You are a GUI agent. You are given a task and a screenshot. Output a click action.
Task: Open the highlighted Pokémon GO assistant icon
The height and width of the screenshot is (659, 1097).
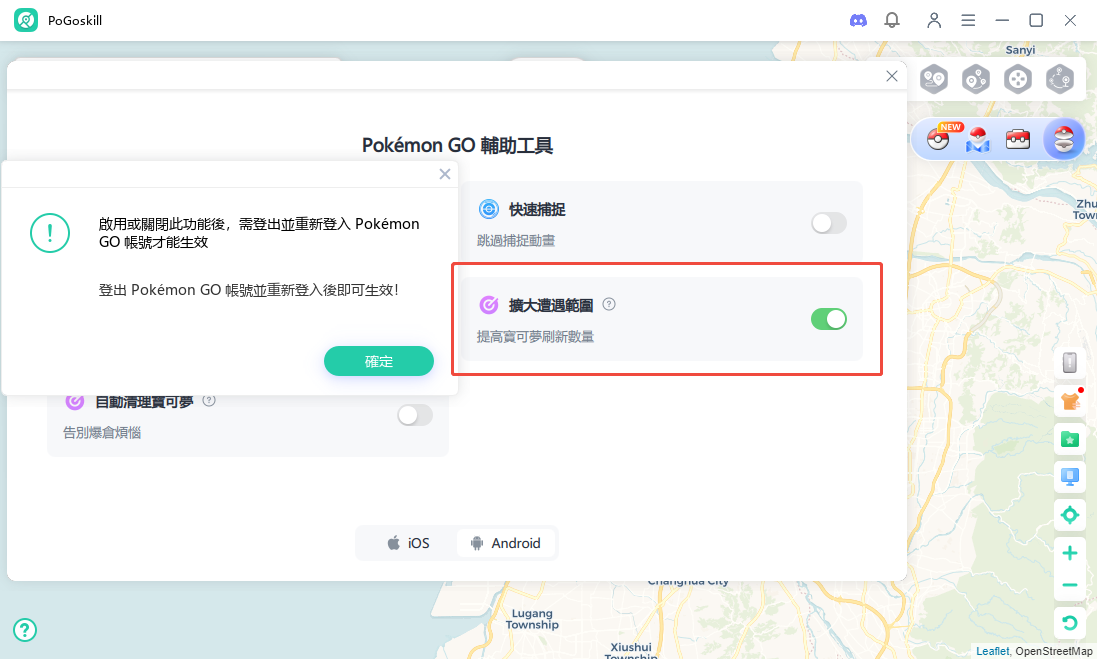click(x=1063, y=139)
